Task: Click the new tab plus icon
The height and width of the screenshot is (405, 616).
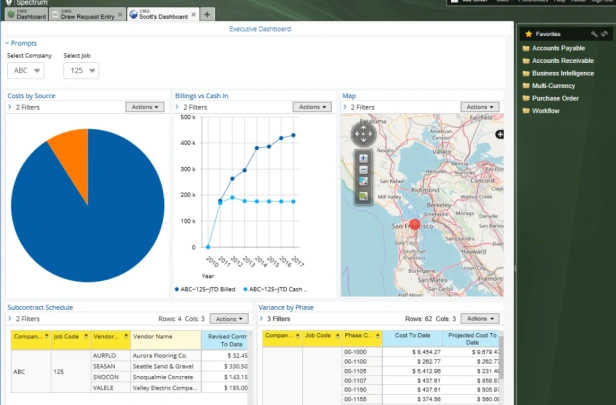Action: pos(207,15)
